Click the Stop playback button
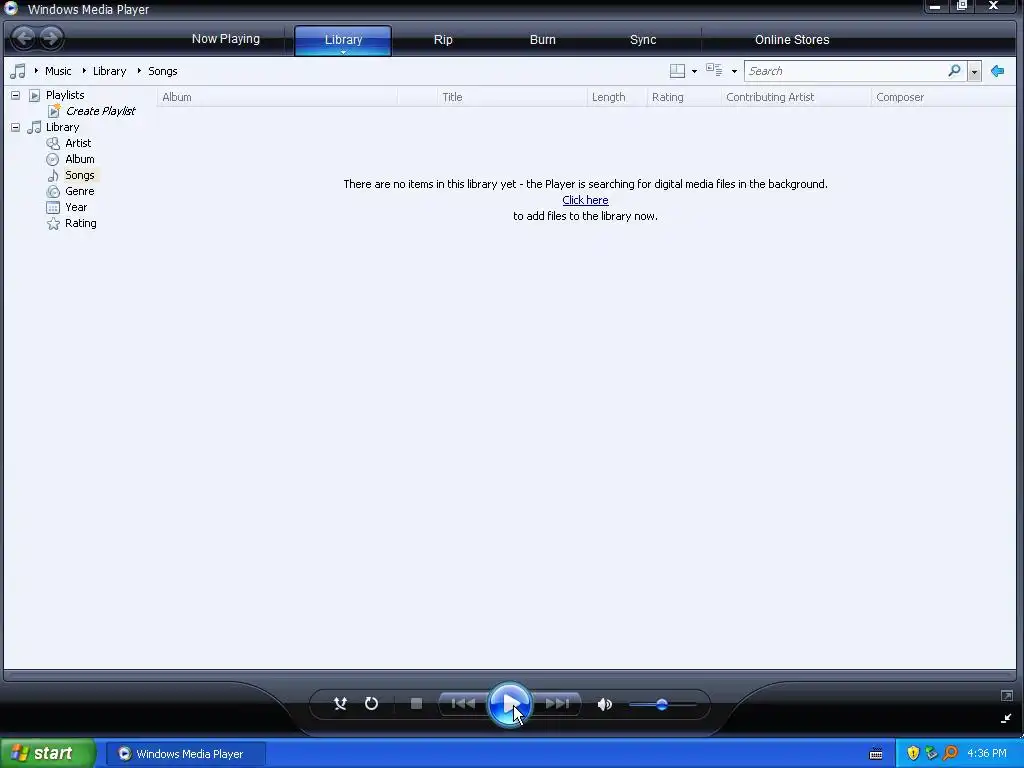This screenshot has width=1024, height=768. click(x=416, y=703)
